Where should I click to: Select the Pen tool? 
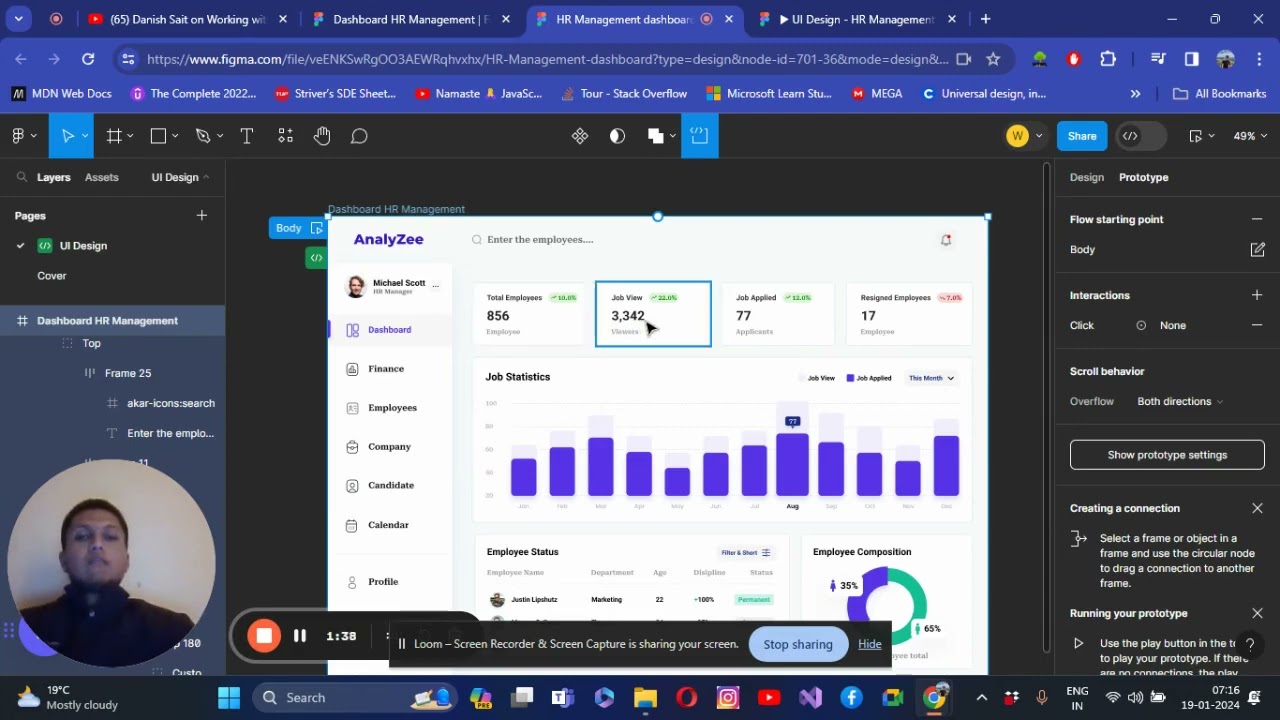[x=203, y=136]
